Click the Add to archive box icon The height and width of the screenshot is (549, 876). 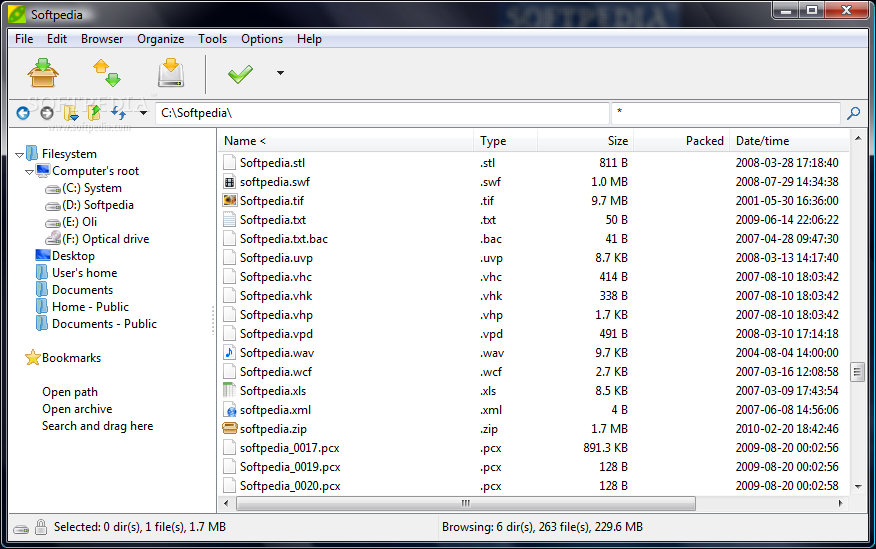(43, 73)
